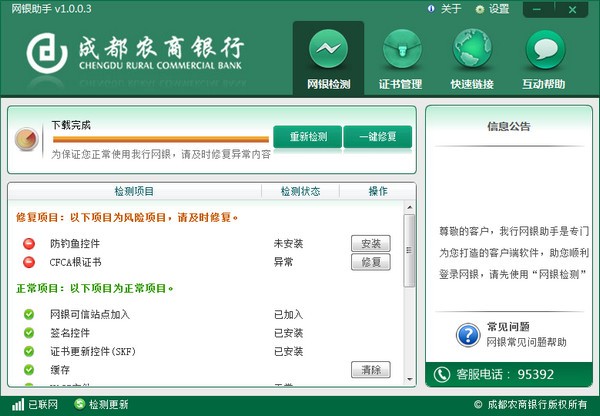
Task: Click the 检测状态 column header
Action: (x=300, y=191)
